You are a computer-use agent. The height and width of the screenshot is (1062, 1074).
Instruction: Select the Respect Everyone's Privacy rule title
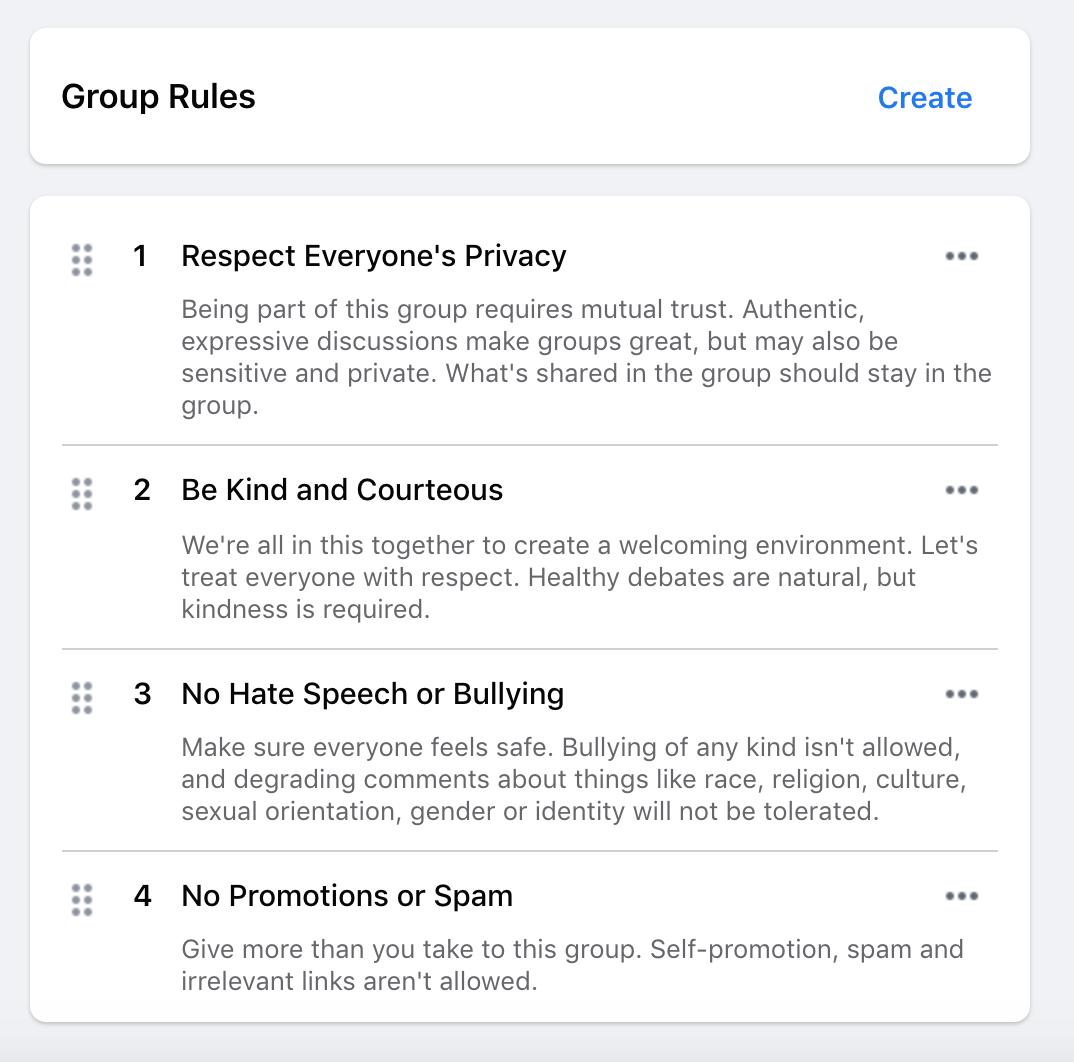[373, 256]
